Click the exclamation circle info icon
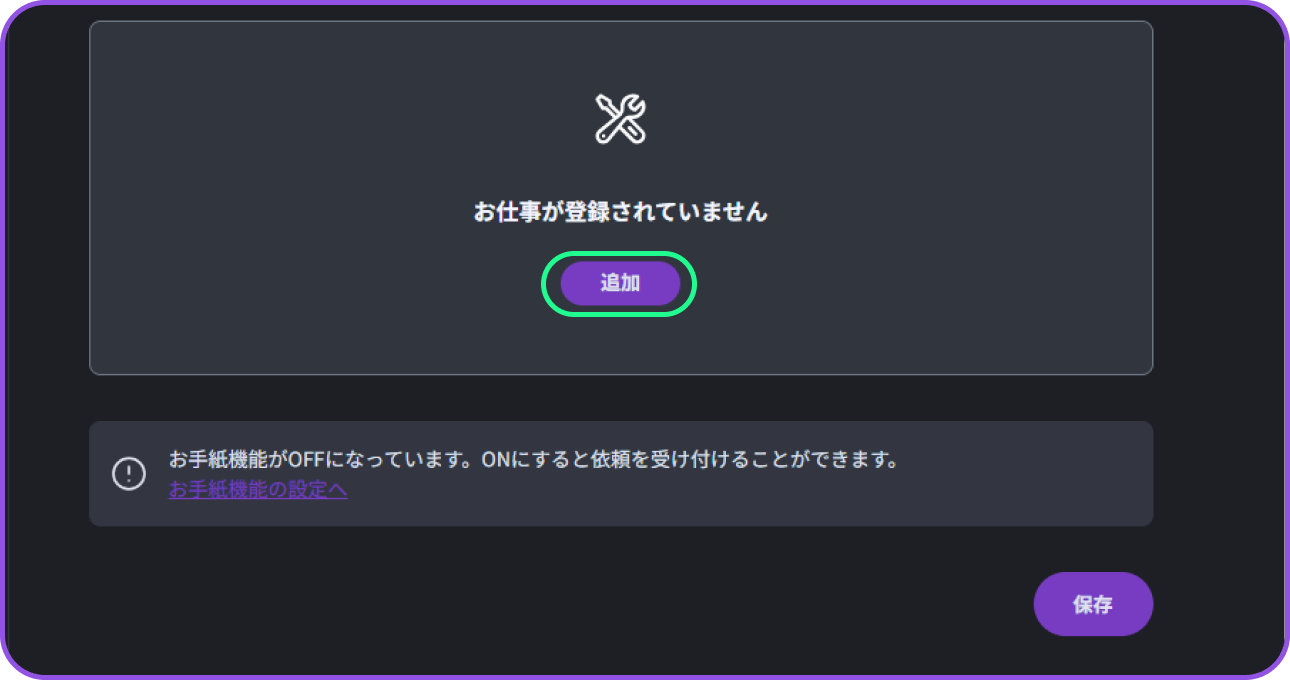The height and width of the screenshot is (680, 1290). click(129, 473)
